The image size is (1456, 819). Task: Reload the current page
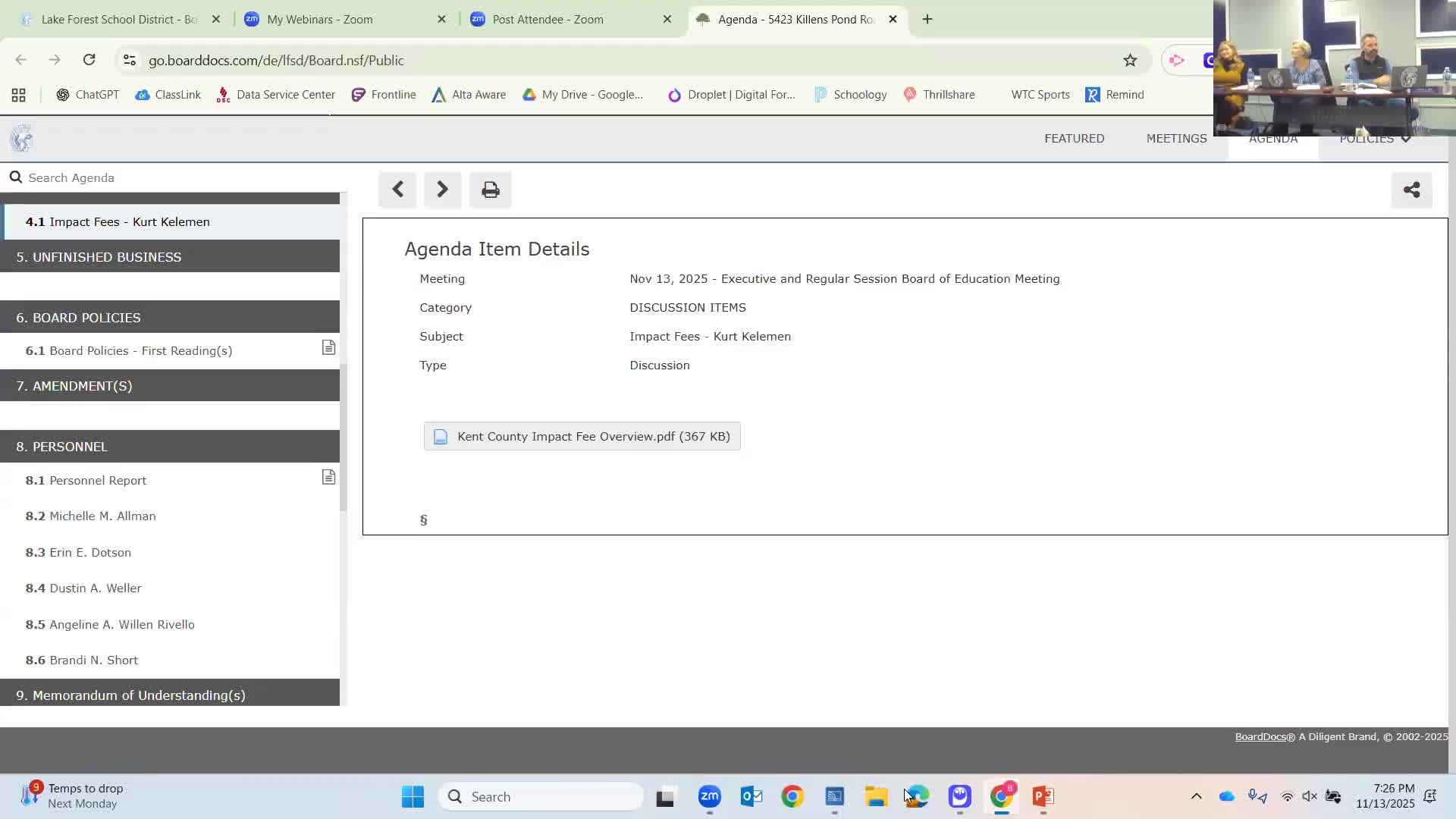click(x=89, y=60)
